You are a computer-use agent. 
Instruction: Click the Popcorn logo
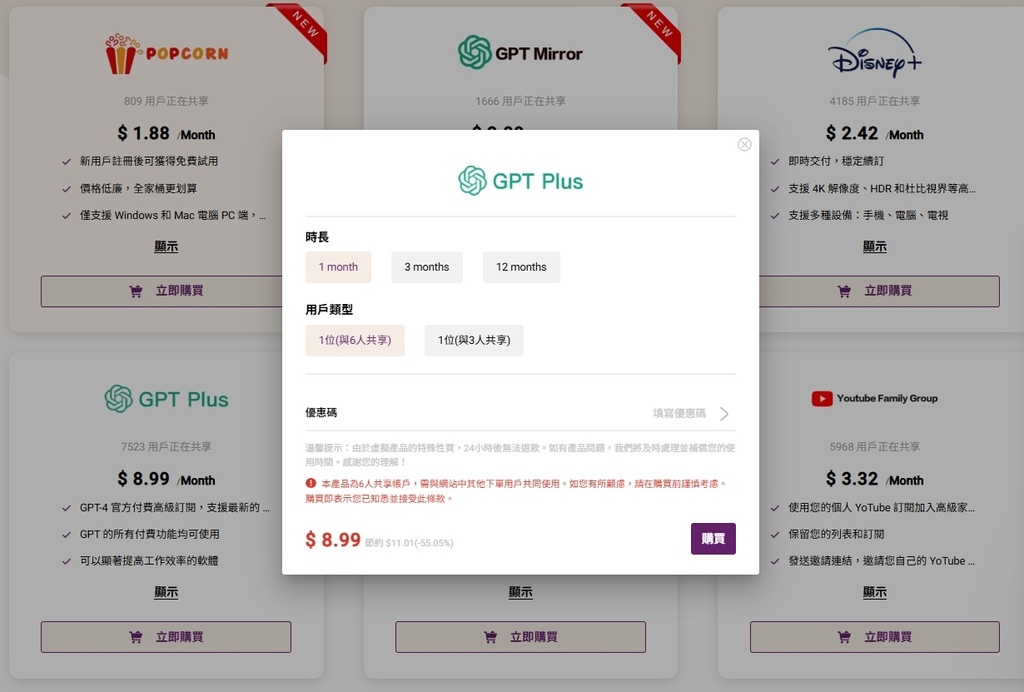(x=167, y=54)
